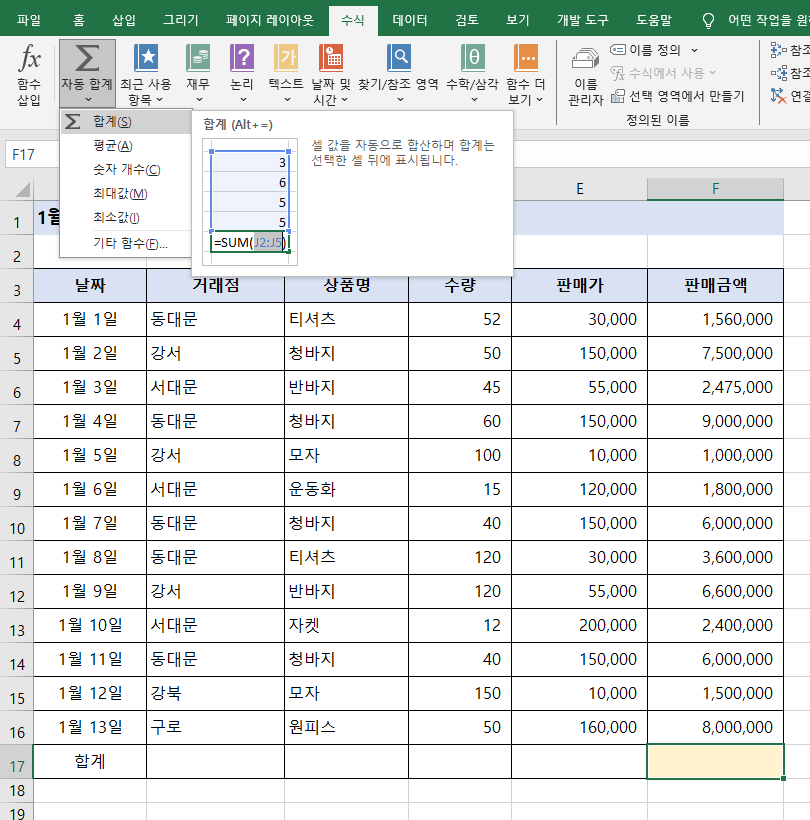
Task: Click the 자동 합계 sigma icon
Action: 87,58
